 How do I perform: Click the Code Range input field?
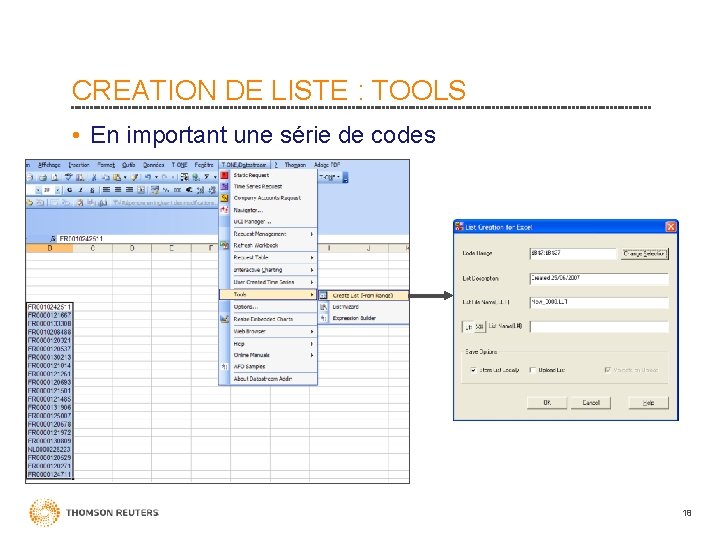pos(573,253)
